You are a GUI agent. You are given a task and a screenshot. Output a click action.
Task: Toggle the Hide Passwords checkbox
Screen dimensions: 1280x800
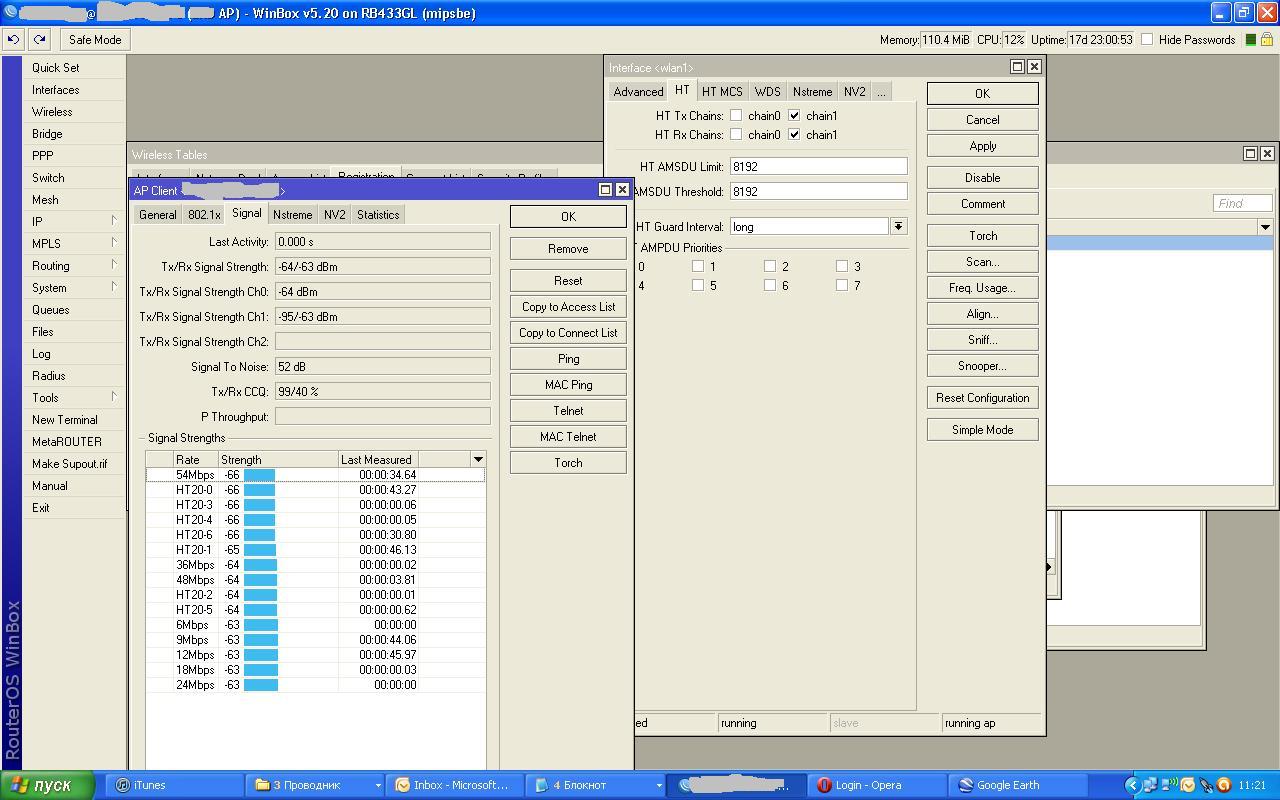[1147, 40]
